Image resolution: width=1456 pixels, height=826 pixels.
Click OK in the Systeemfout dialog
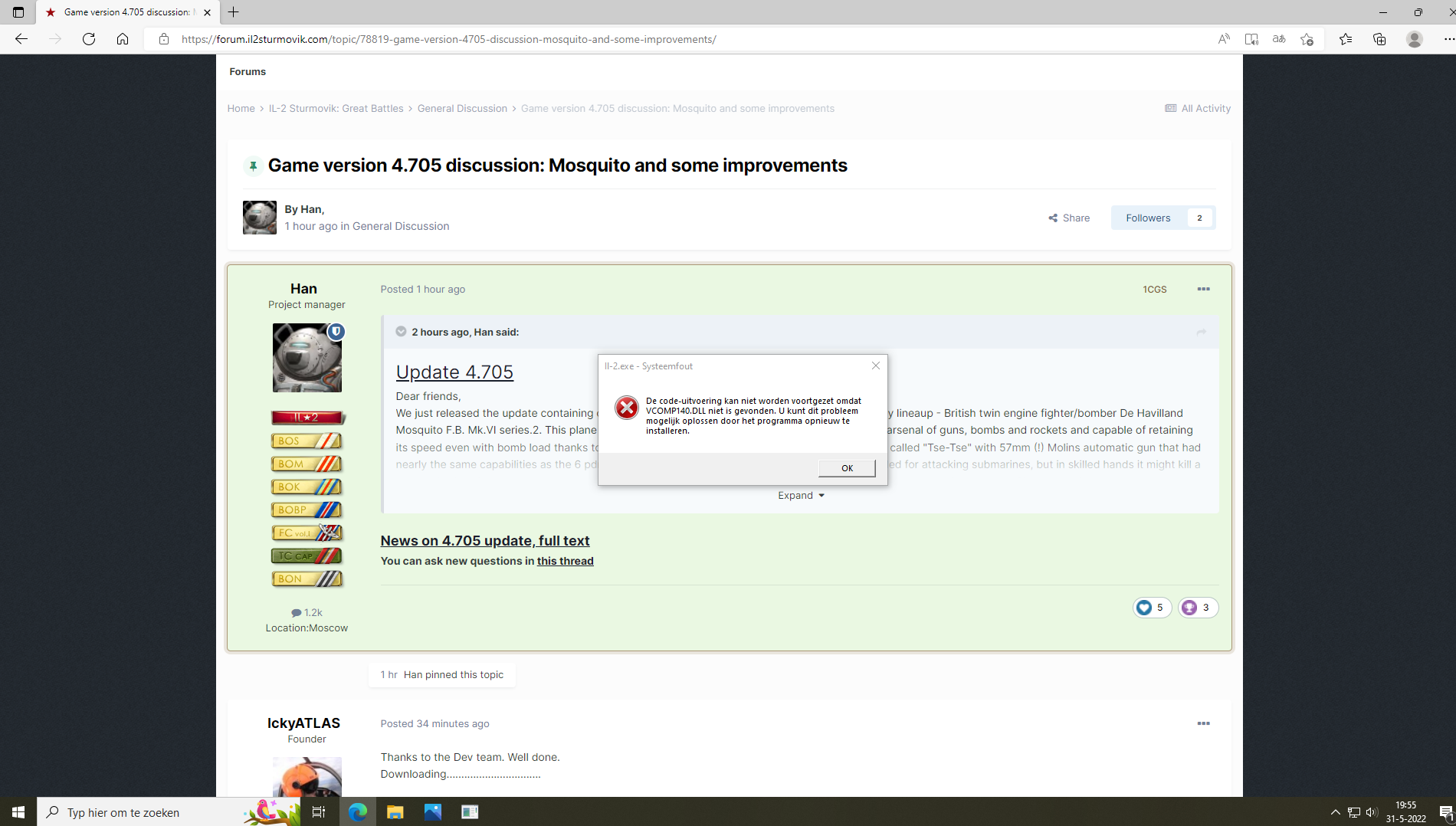click(847, 468)
